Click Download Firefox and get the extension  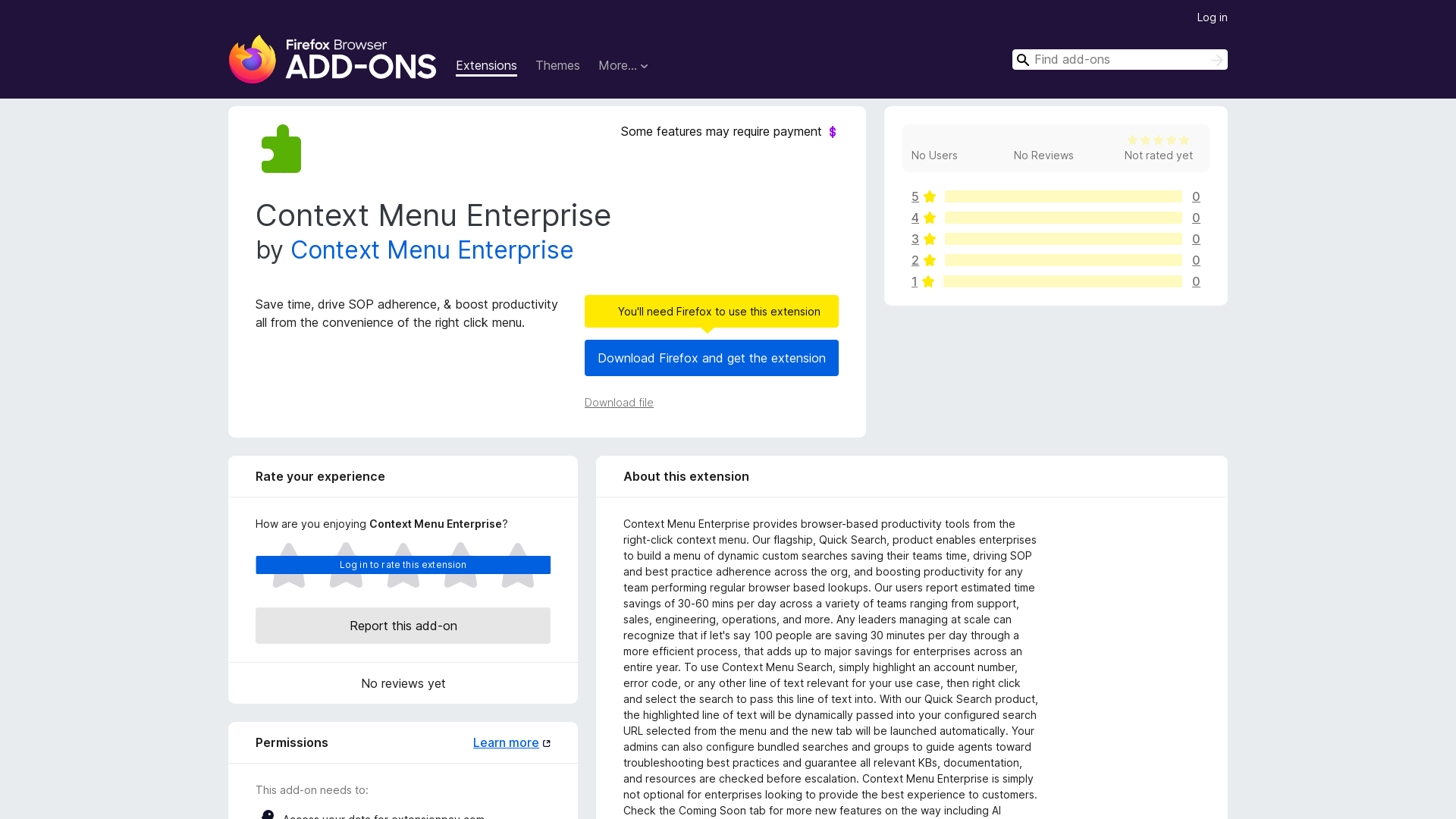[711, 358]
